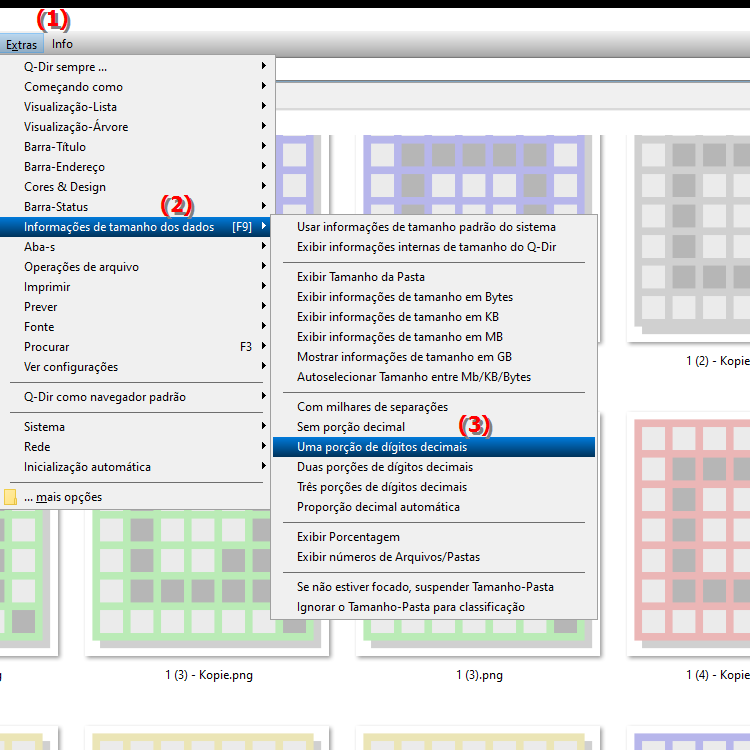The height and width of the screenshot is (750, 750).
Task: Expand the Barra-Título submenu
Action: coord(135,147)
